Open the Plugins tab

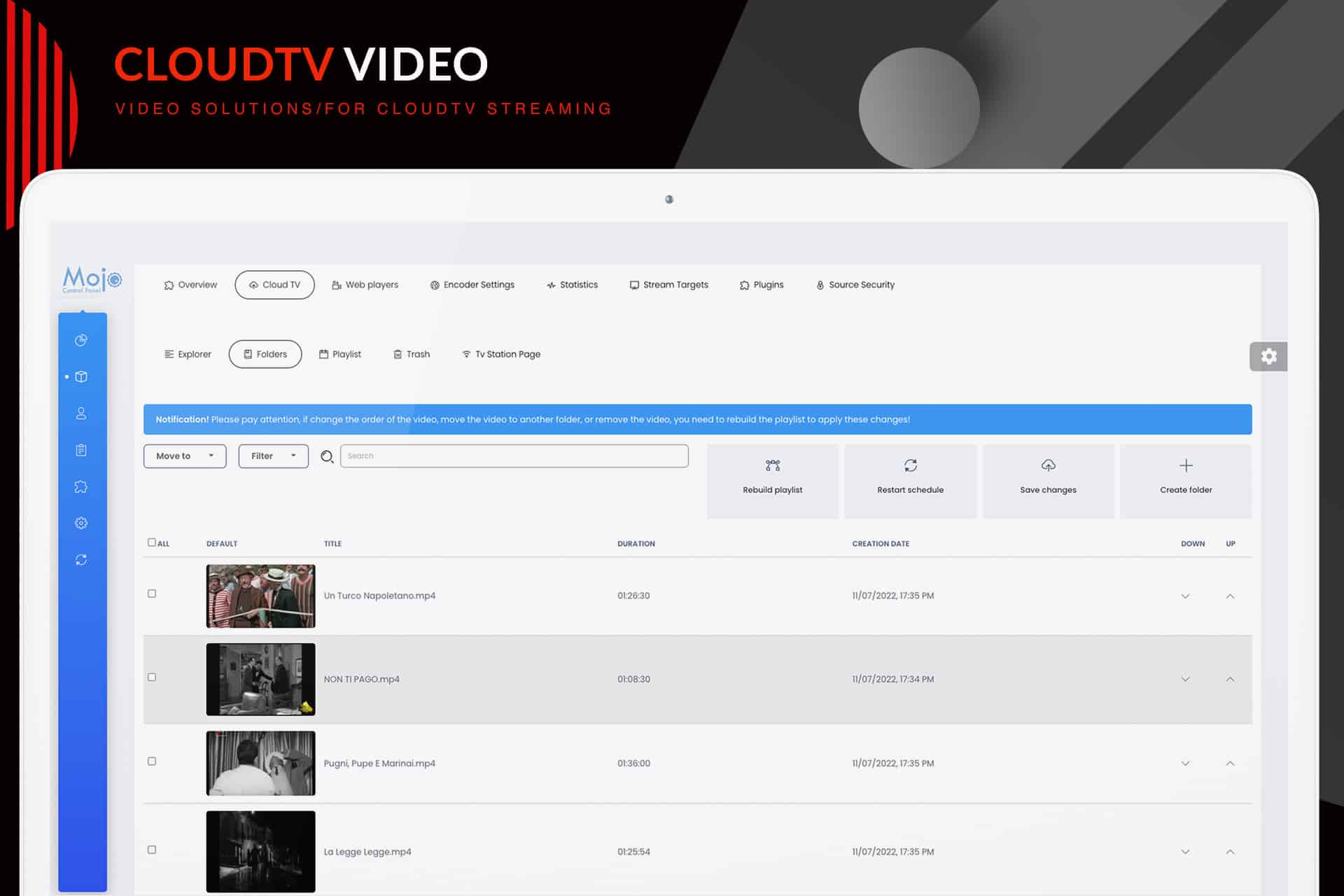pyautogui.click(x=762, y=285)
